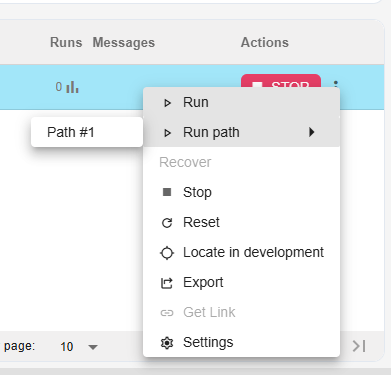Open the rows per page dropdown showing 10
The width and height of the screenshot is (391, 375).
pos(79,347)
